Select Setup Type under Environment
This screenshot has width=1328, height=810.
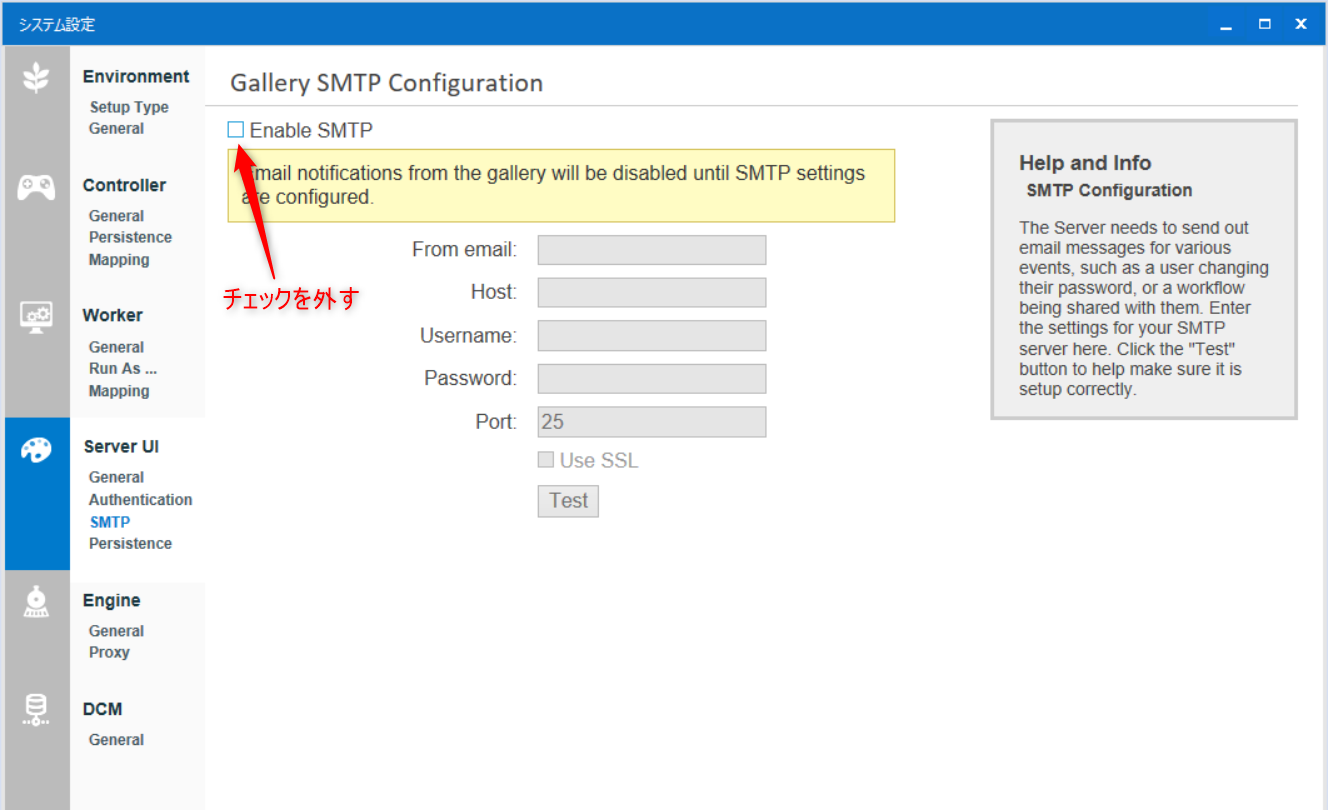(x=129, y=107)
